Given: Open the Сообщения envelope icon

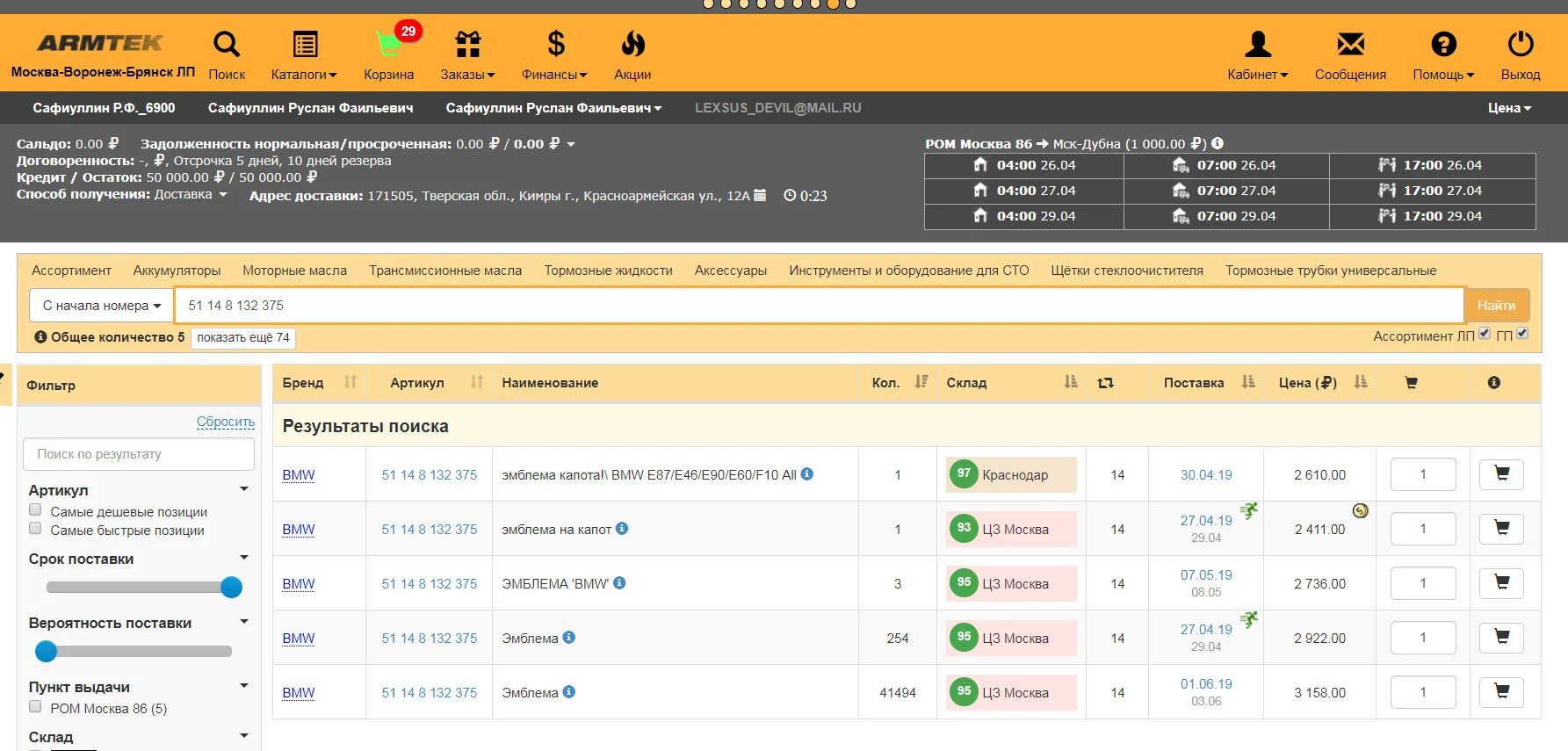Looking at the screenshot, I should pyautogui.click(x=1350, y=44).
